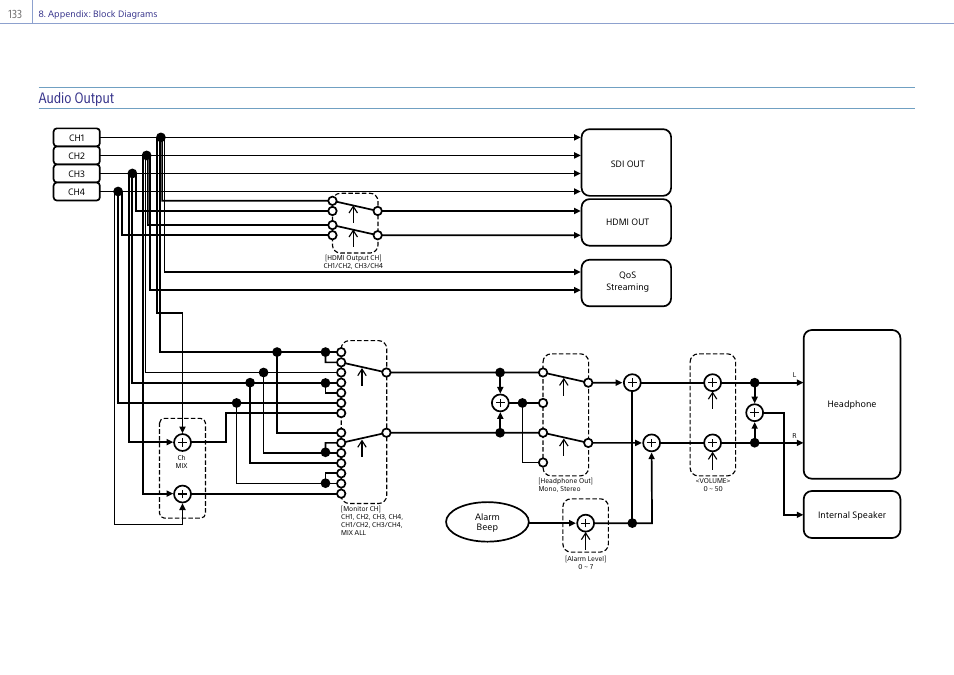Click the lower Monitor CH switch output terminal
The image size is (954, 675).
386,433
